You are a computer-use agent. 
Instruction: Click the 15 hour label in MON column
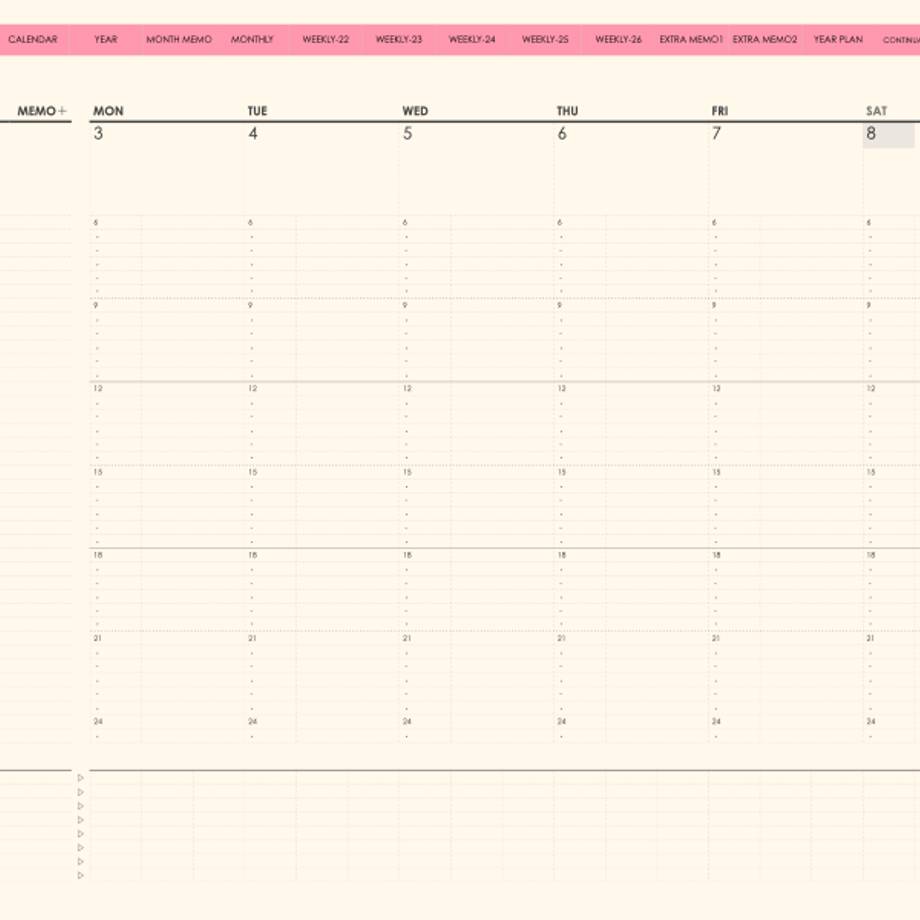(x=98, y=472)
